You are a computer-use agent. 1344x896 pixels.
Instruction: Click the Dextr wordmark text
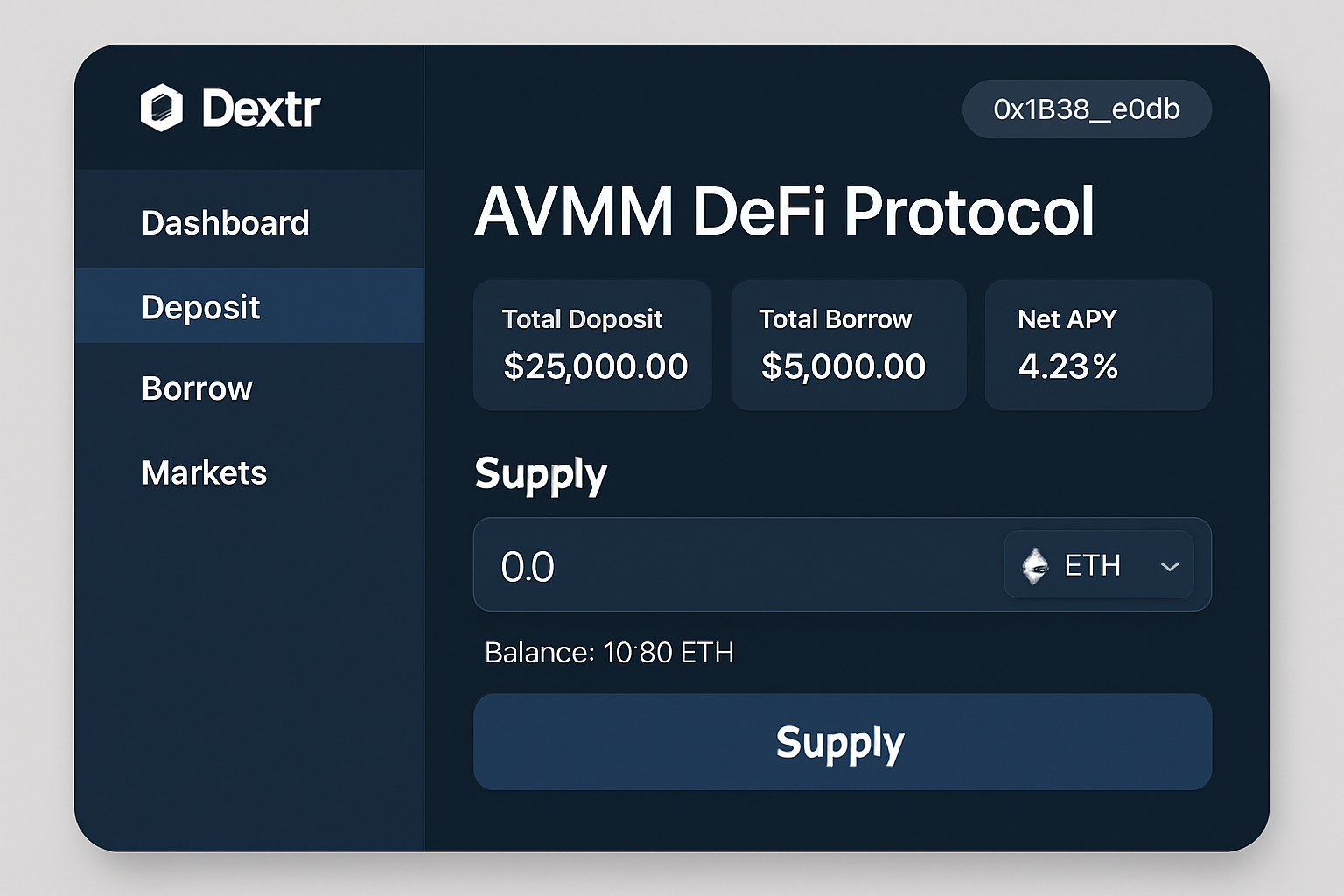[262, 108]
